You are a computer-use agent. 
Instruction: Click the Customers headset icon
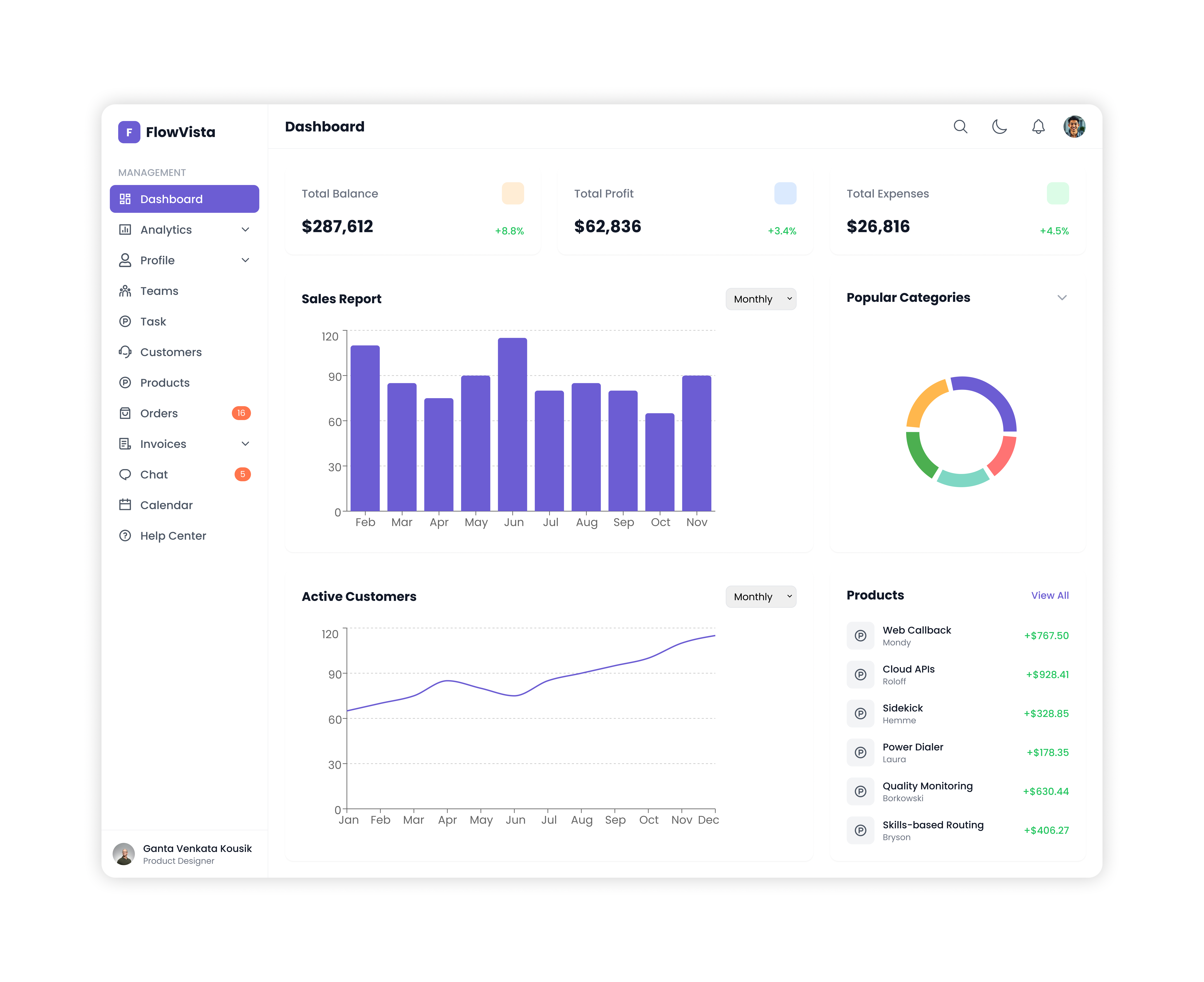point(125,352)
